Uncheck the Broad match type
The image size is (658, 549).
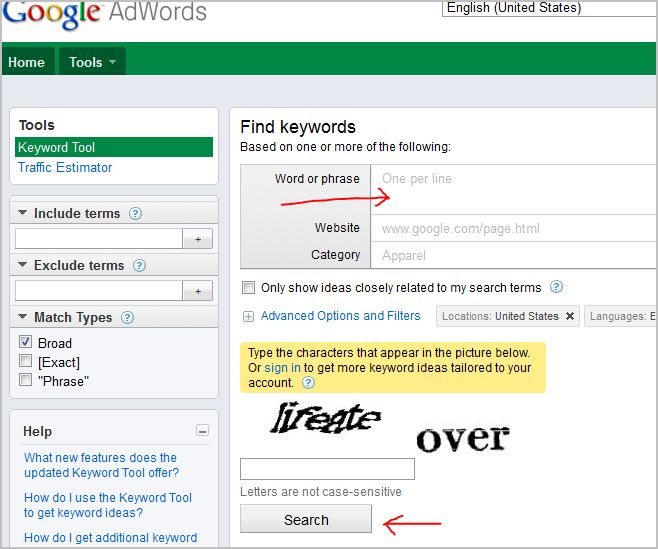pos(26,343)
